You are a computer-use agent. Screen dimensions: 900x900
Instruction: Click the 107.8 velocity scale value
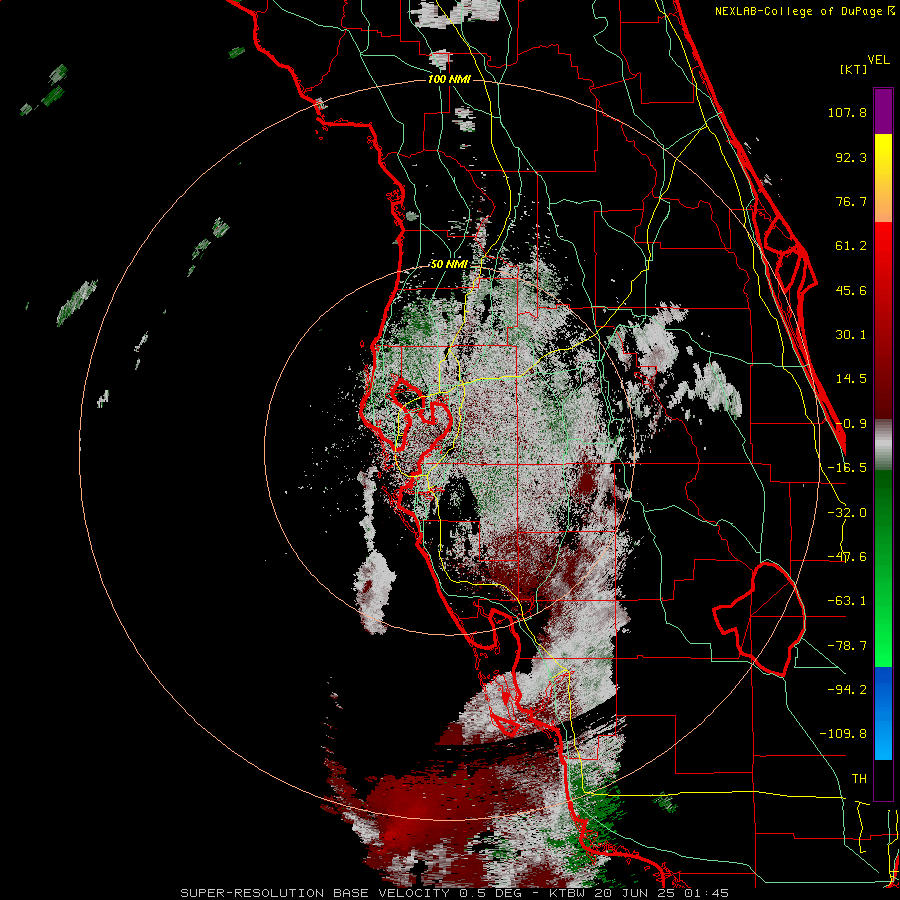click(847, 112)
